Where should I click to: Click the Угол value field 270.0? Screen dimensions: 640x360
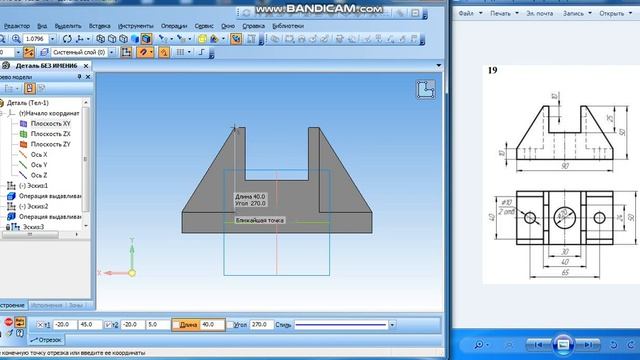(x=261, y=325)
